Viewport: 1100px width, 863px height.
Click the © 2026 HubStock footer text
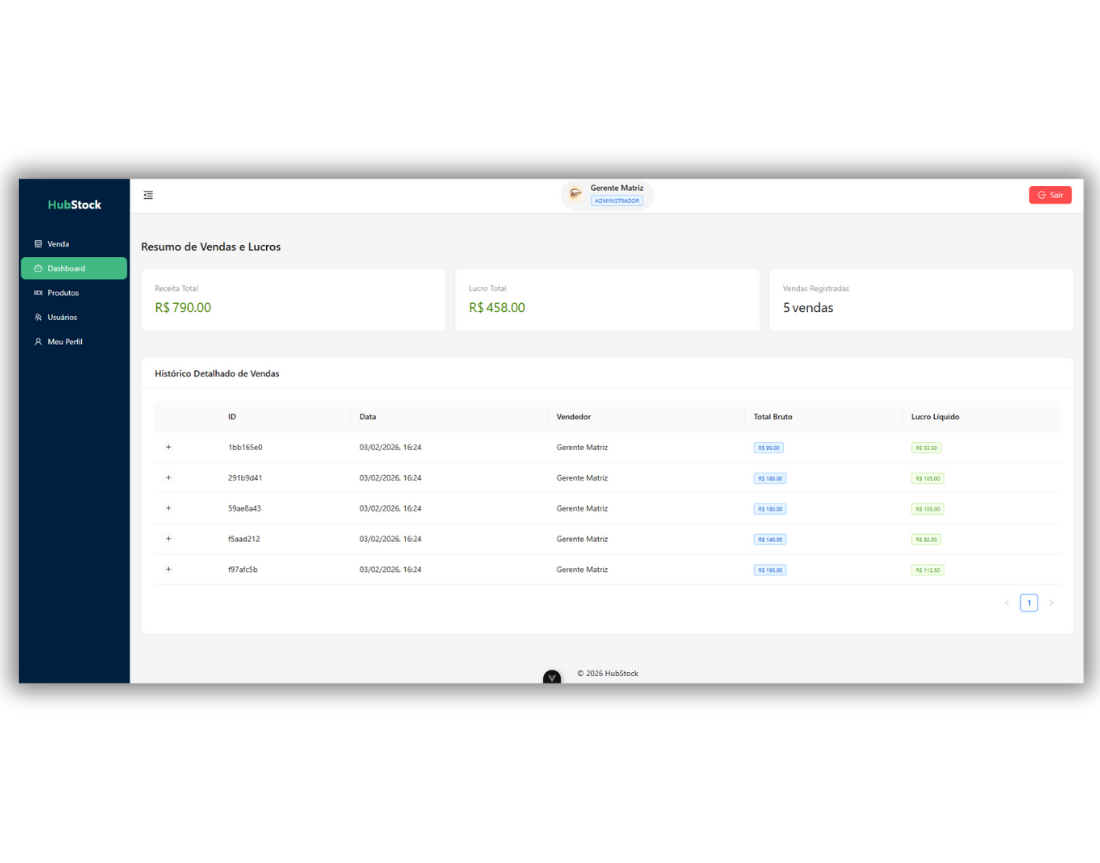pos(608,673)
